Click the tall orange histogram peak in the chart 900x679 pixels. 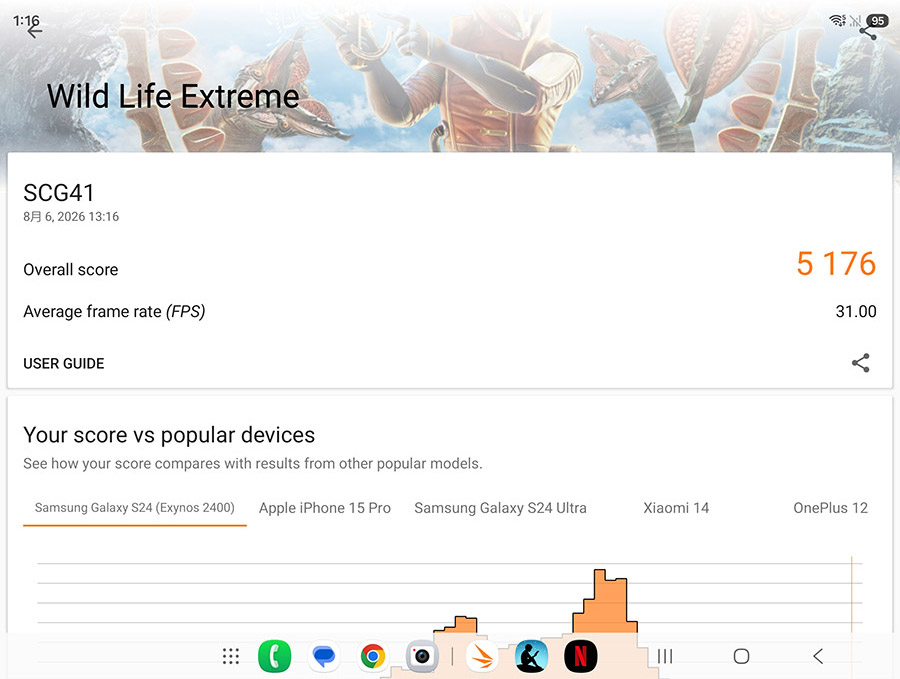[x=605, y=601]
